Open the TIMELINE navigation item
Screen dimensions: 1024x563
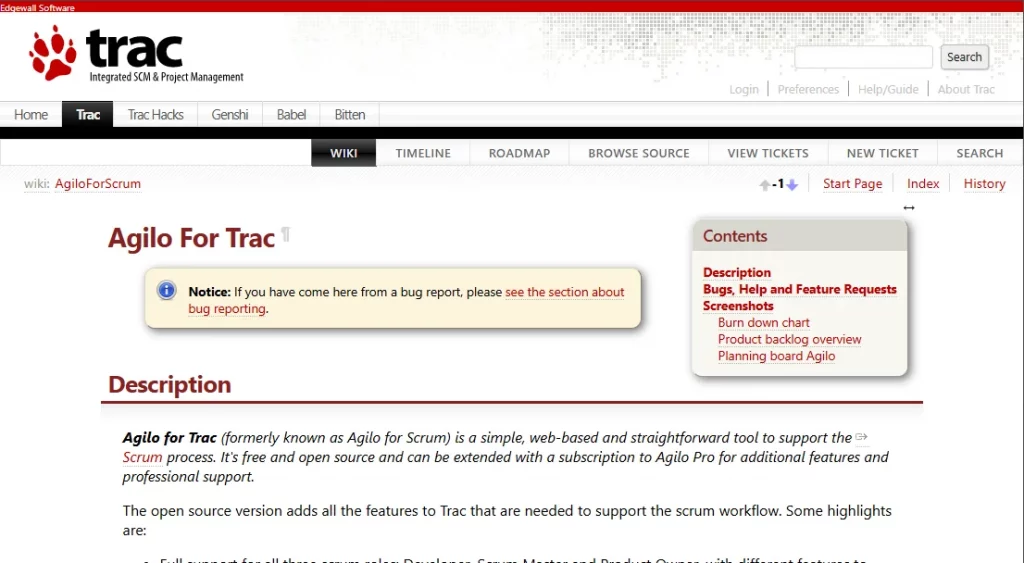(423, 153)
